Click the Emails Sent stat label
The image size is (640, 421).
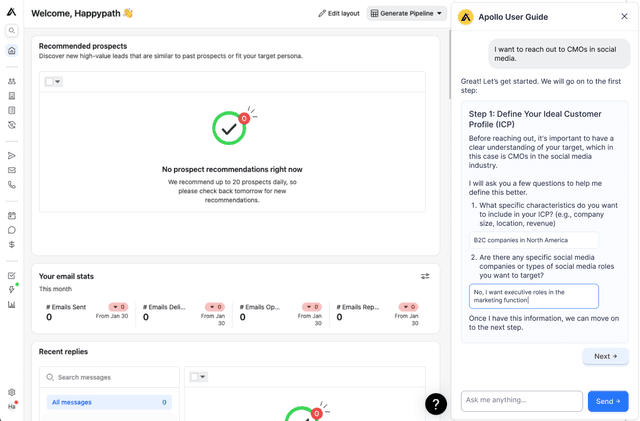[x=66, y=307]
